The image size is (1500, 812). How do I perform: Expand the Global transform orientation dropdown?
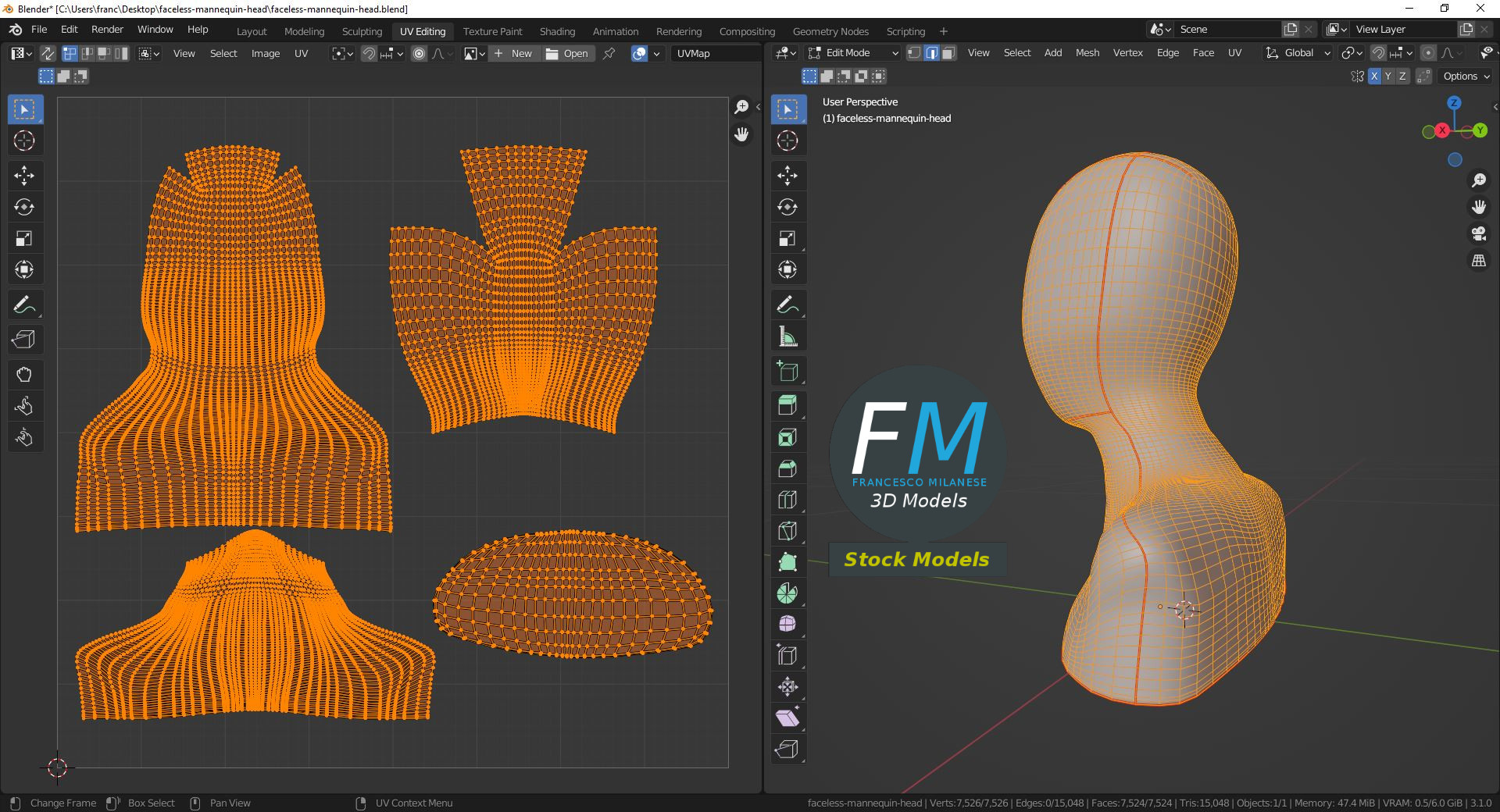pos(1298,53)
